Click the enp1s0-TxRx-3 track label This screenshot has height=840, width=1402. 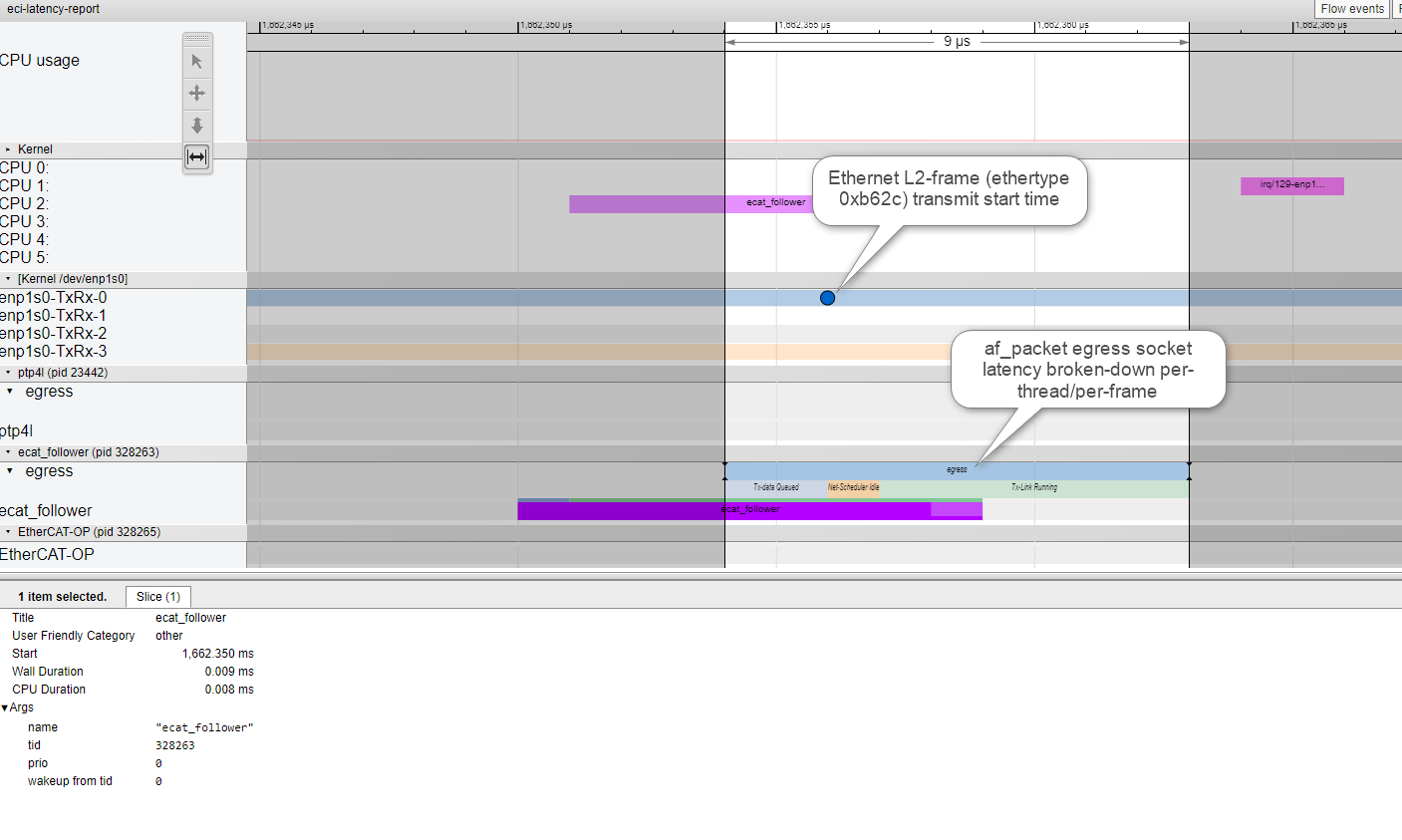[x=54, y=351]
